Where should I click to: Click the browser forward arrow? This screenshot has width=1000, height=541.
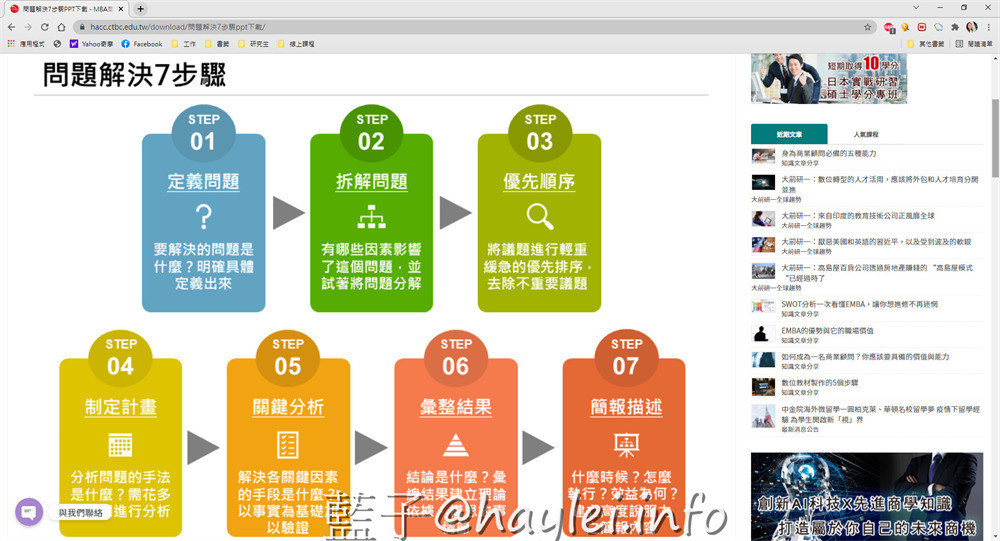28,27
